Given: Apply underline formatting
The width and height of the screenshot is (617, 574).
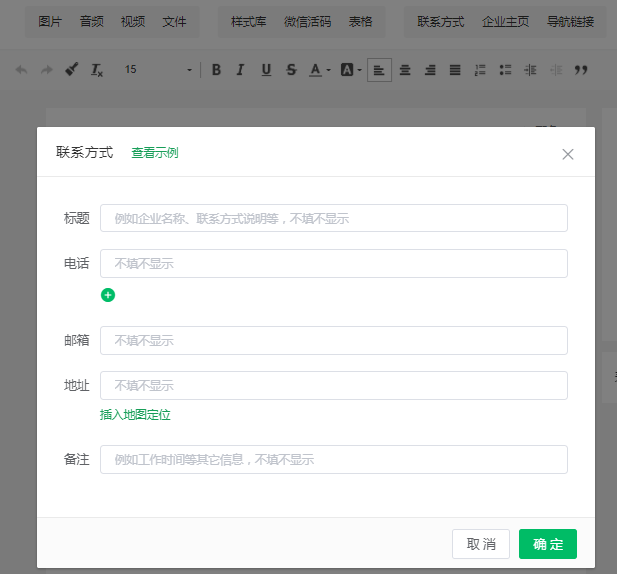Looking at the screenshot, I should click(266, 70).
